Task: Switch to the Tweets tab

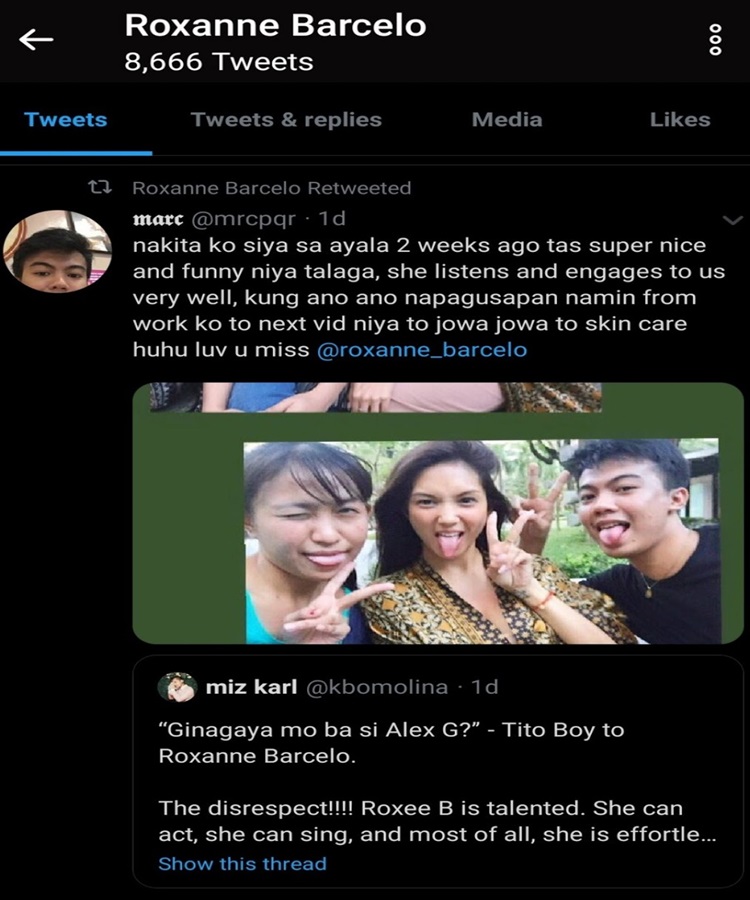Action: 66,120
